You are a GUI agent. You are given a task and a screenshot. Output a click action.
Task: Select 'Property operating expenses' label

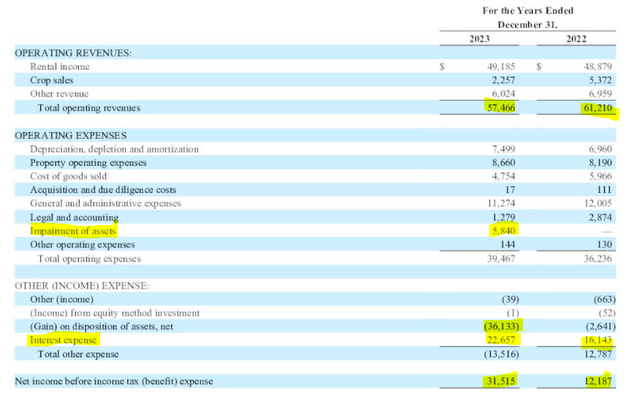pos(88,163)
